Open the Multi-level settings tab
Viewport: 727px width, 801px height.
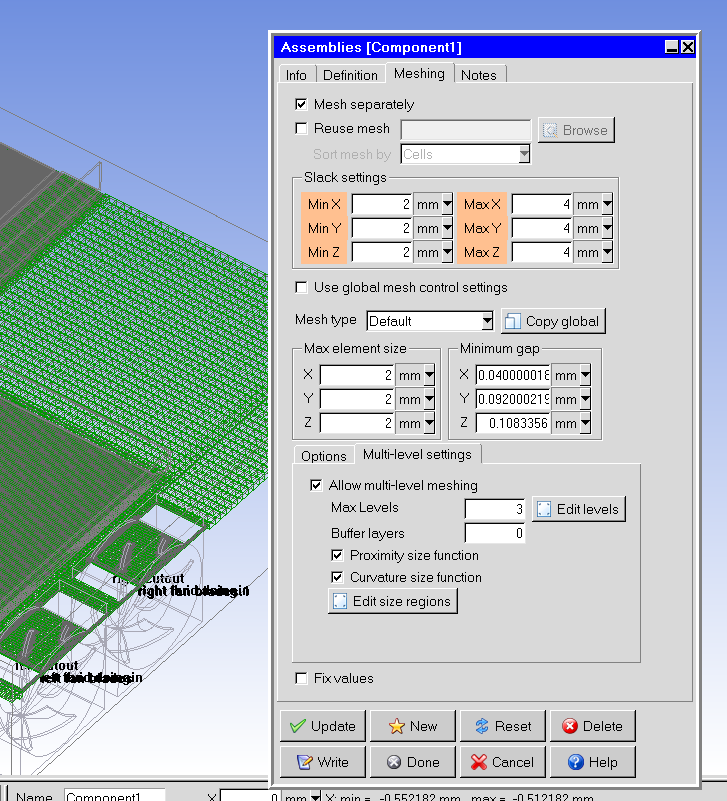416,455
